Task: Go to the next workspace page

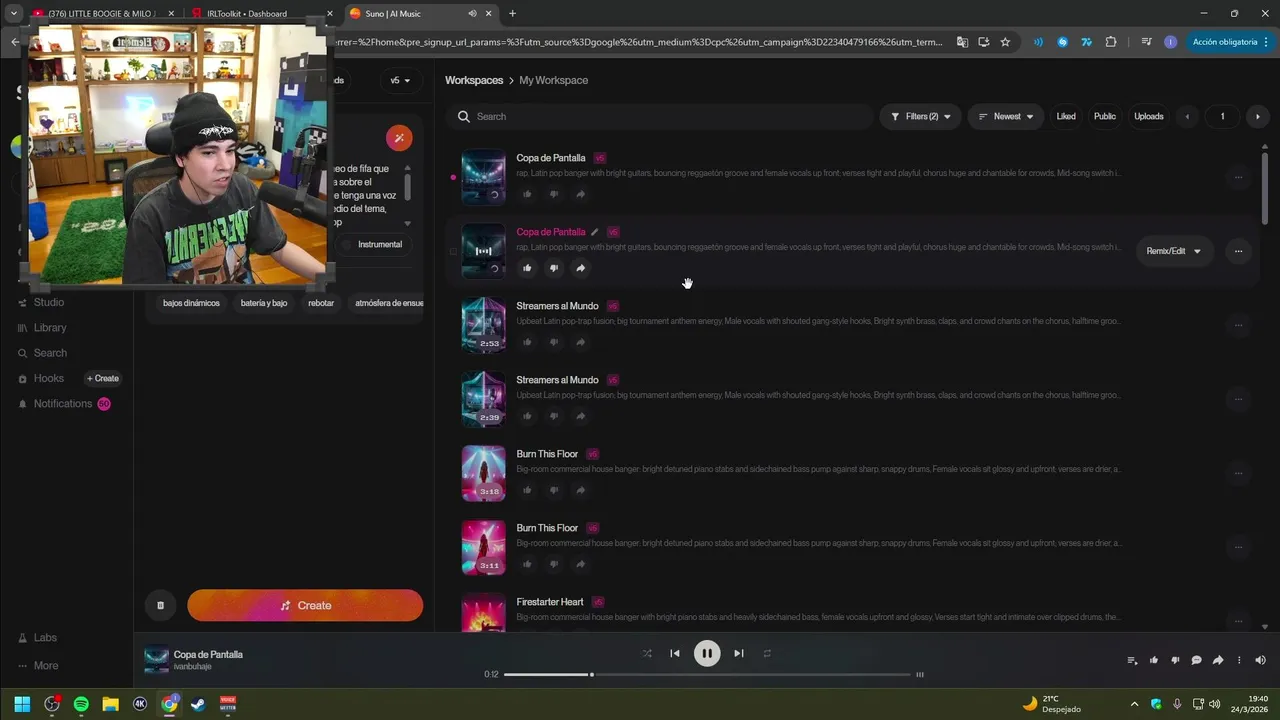Action: (x=1257, y=116)
